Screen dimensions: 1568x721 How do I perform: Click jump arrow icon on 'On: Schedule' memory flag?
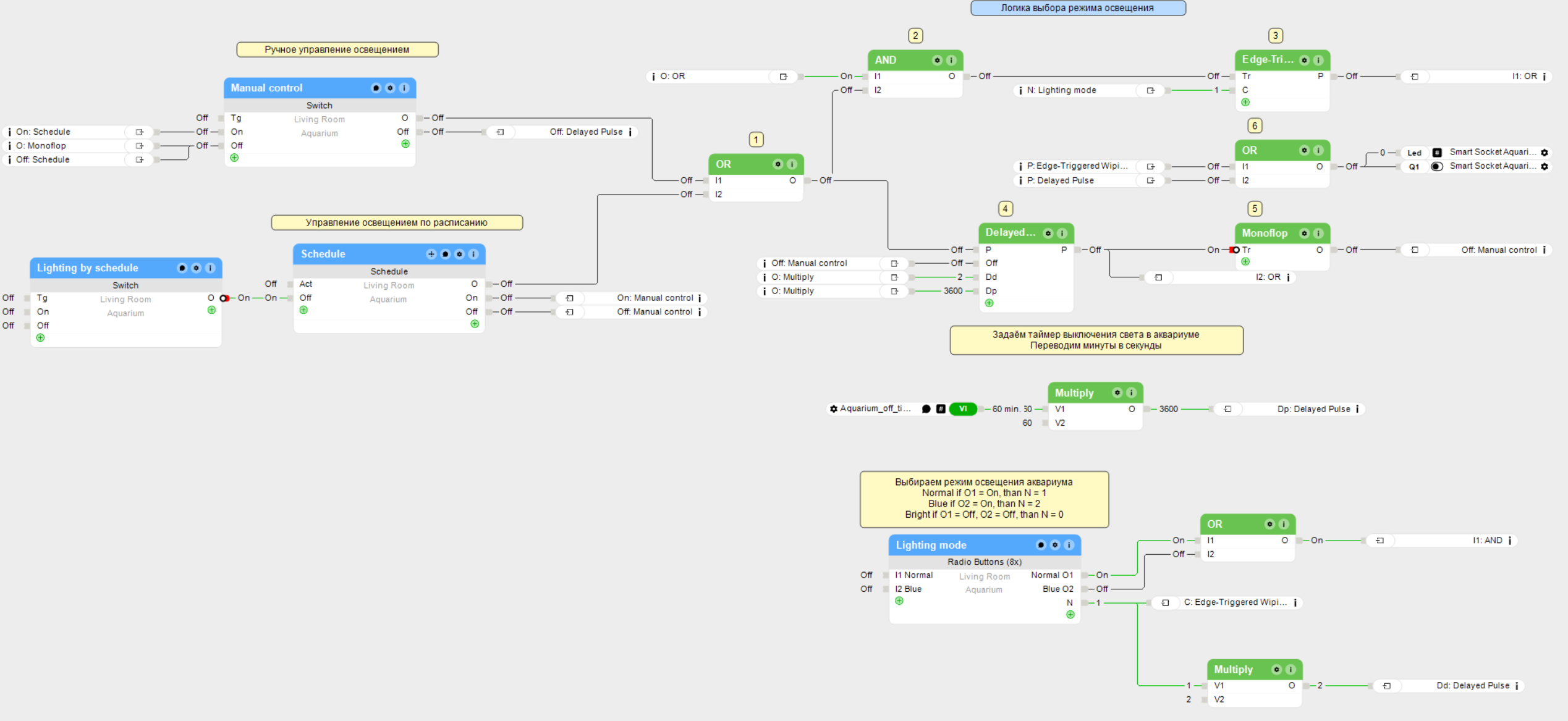[x=140, y=132]
